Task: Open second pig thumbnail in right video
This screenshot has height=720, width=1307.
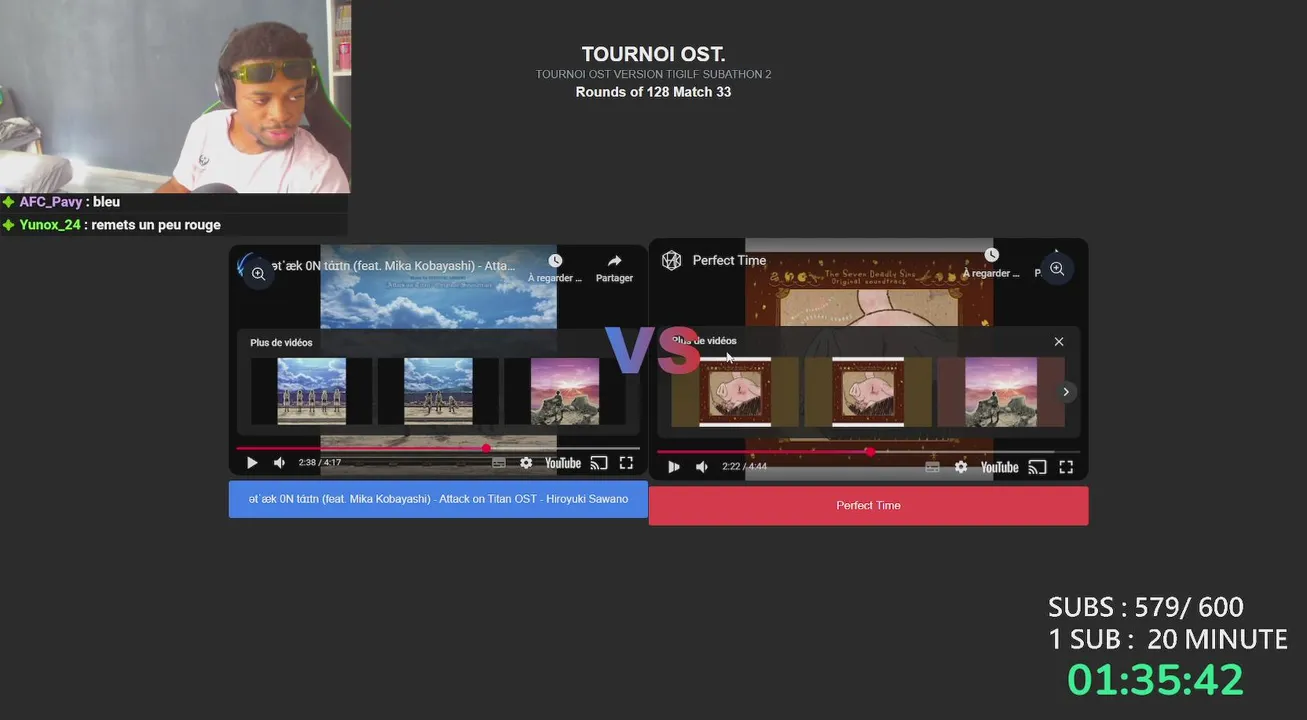Action: click(868, 392)
